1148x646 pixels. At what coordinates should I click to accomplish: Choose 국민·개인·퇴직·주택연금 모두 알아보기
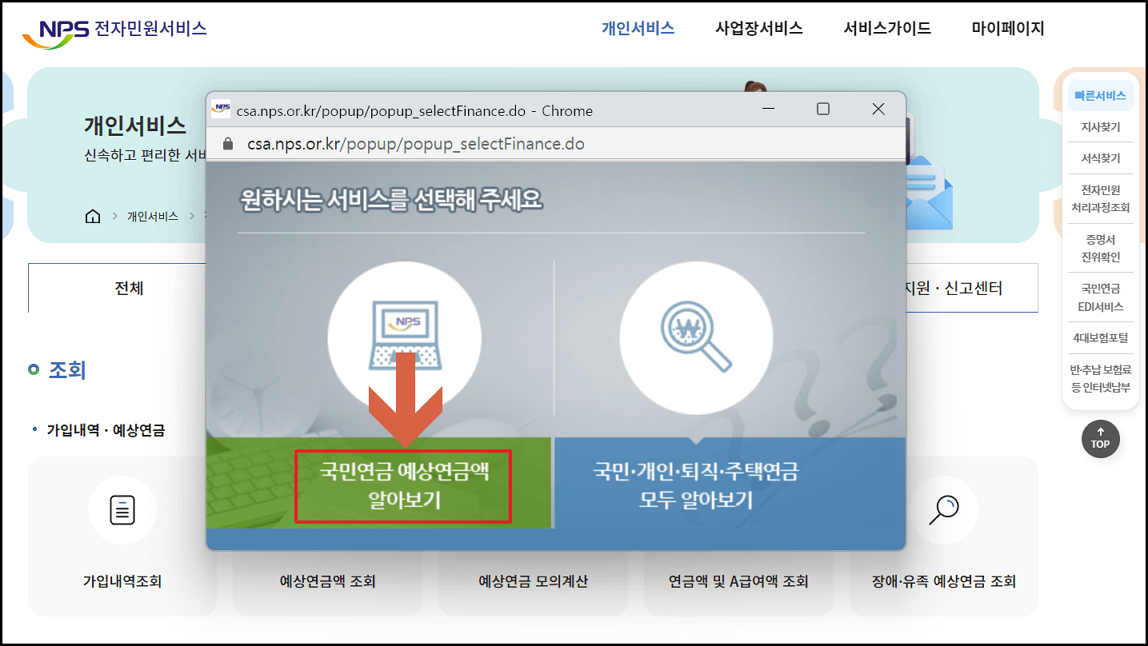[x=697, y=485]
